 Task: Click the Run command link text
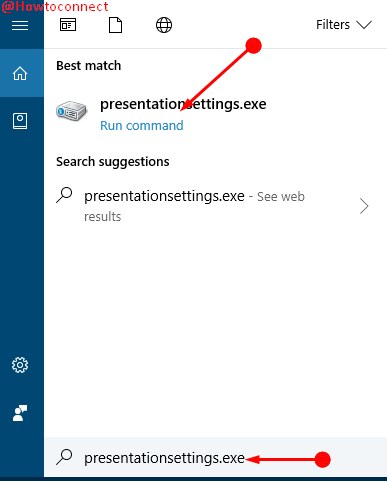click(x=142, y=126)
